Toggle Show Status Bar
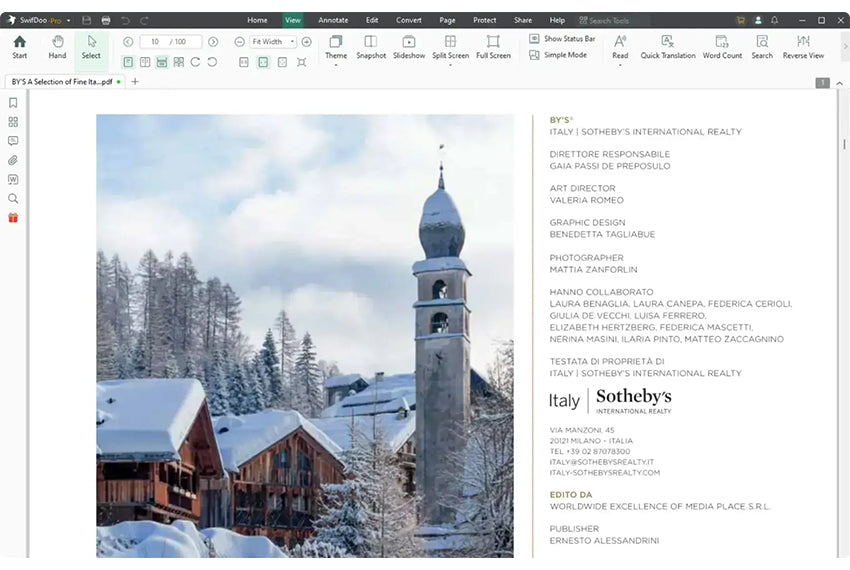The width and height of the screenshot is (850, 570). pos(562,39)
